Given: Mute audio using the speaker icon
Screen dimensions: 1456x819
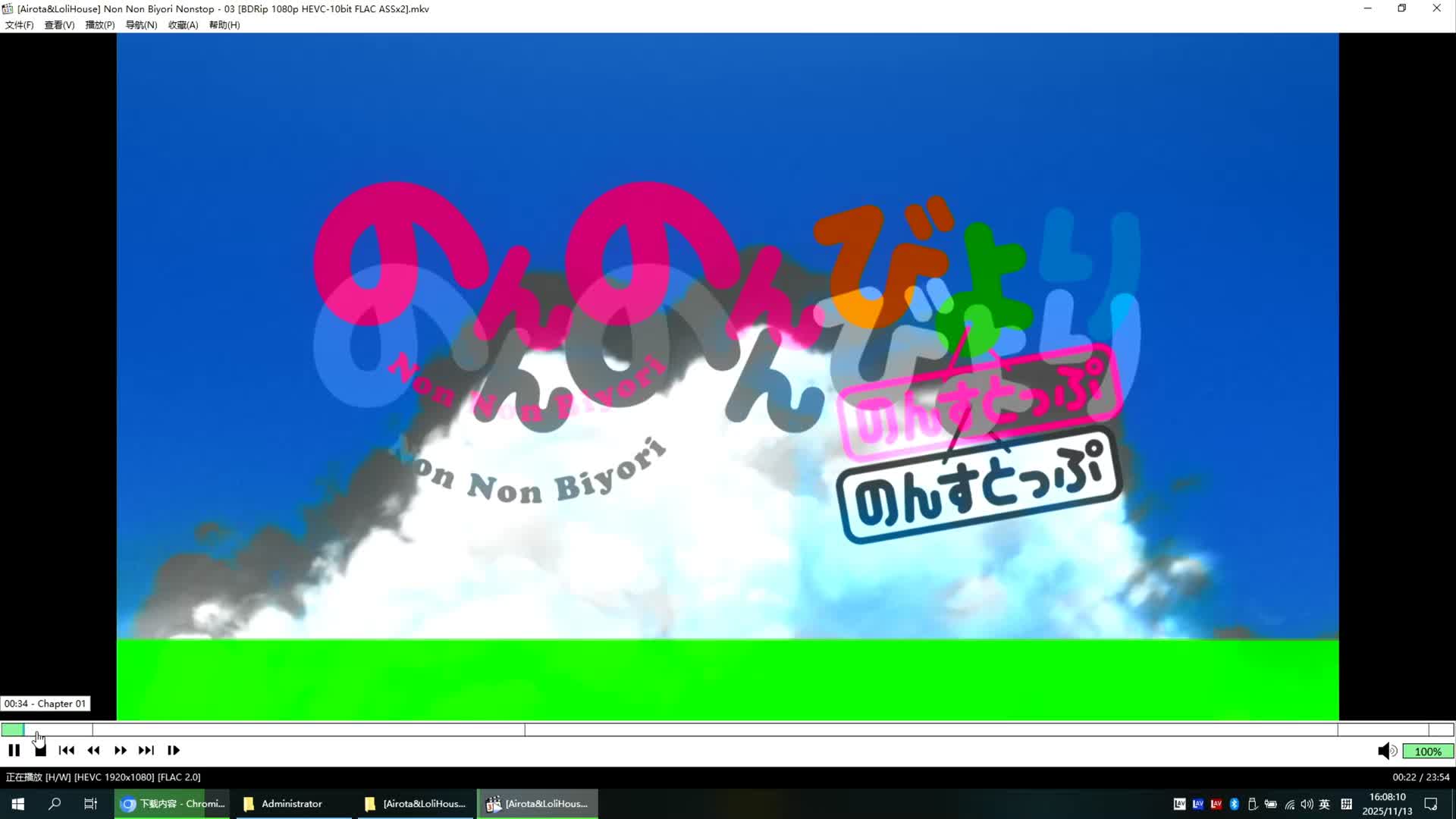Looking at the screenshot, I should tap(1386, 752).
